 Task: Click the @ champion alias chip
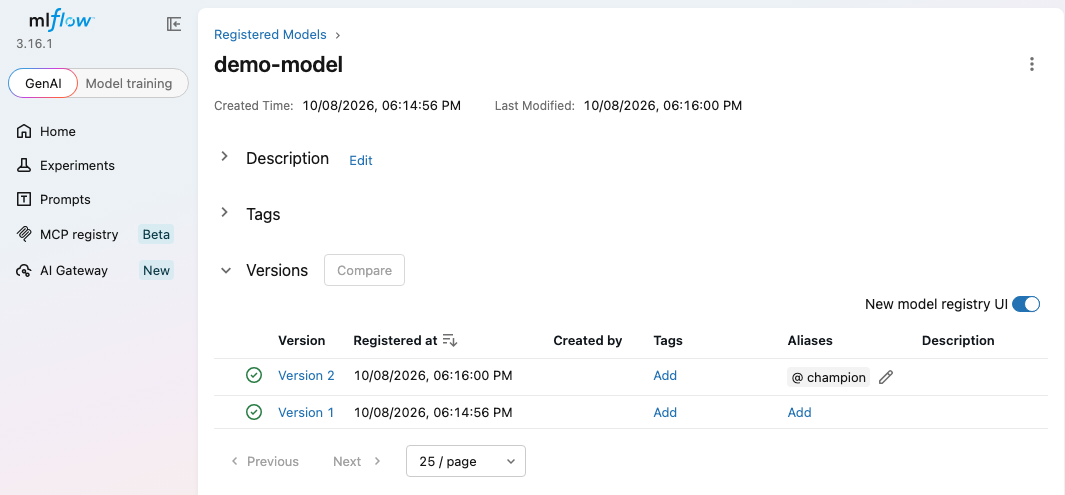tap(829, 378)
